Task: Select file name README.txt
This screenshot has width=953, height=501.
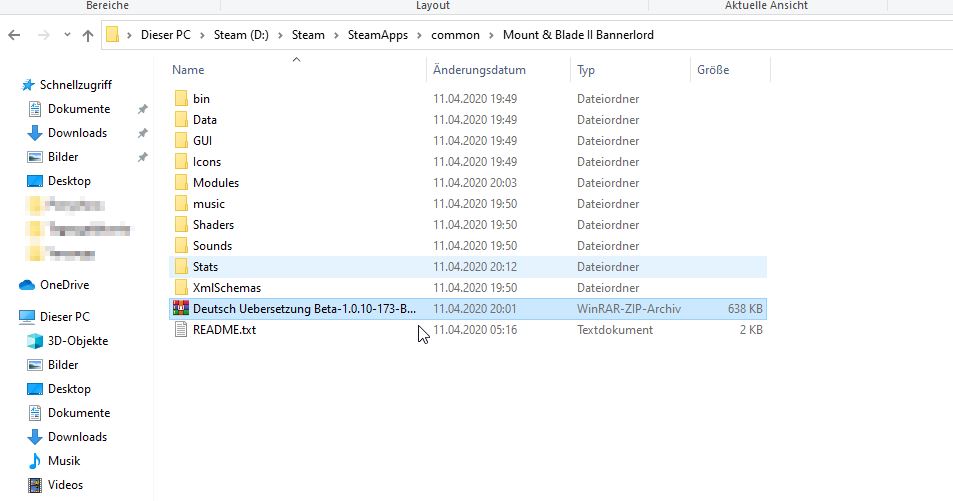Action: click(x=224, y=330)
